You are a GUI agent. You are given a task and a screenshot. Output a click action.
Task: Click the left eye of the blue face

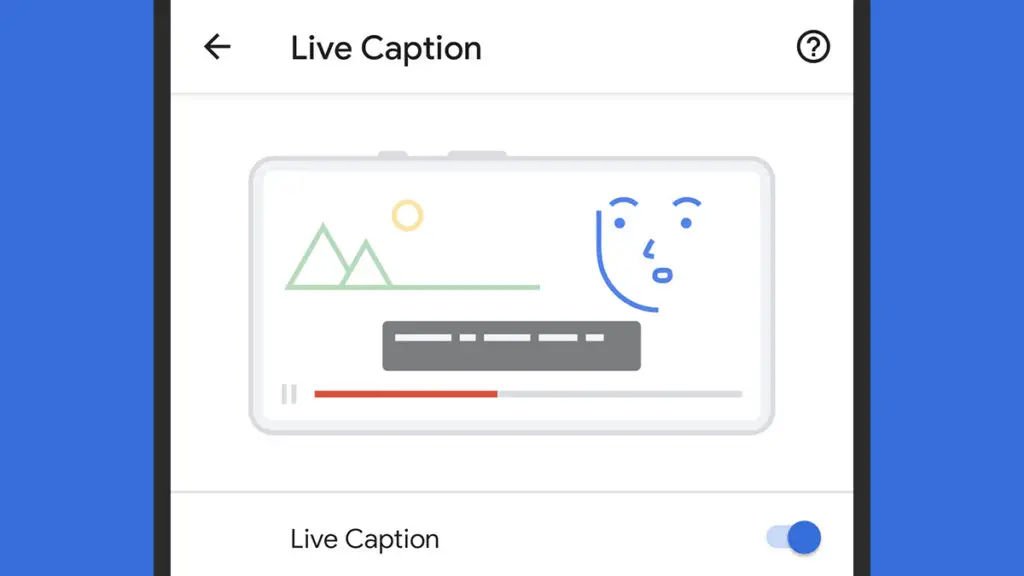[x=620, y=223]
